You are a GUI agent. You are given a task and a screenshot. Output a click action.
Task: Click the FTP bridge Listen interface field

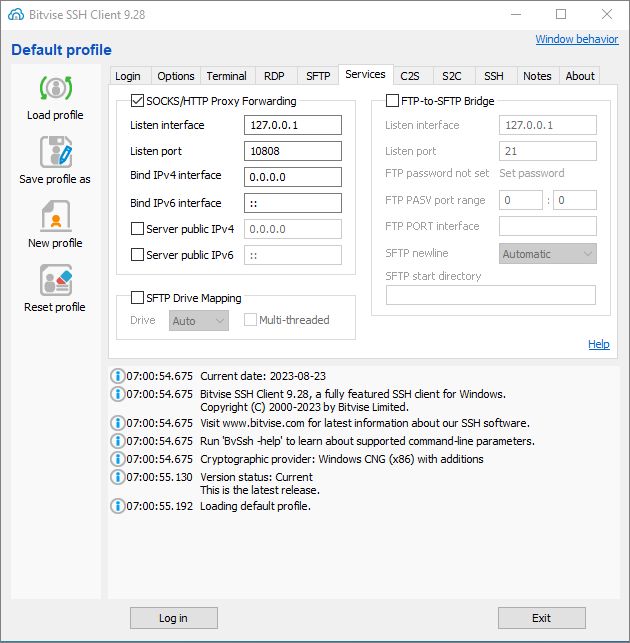[x=548, y=125]
